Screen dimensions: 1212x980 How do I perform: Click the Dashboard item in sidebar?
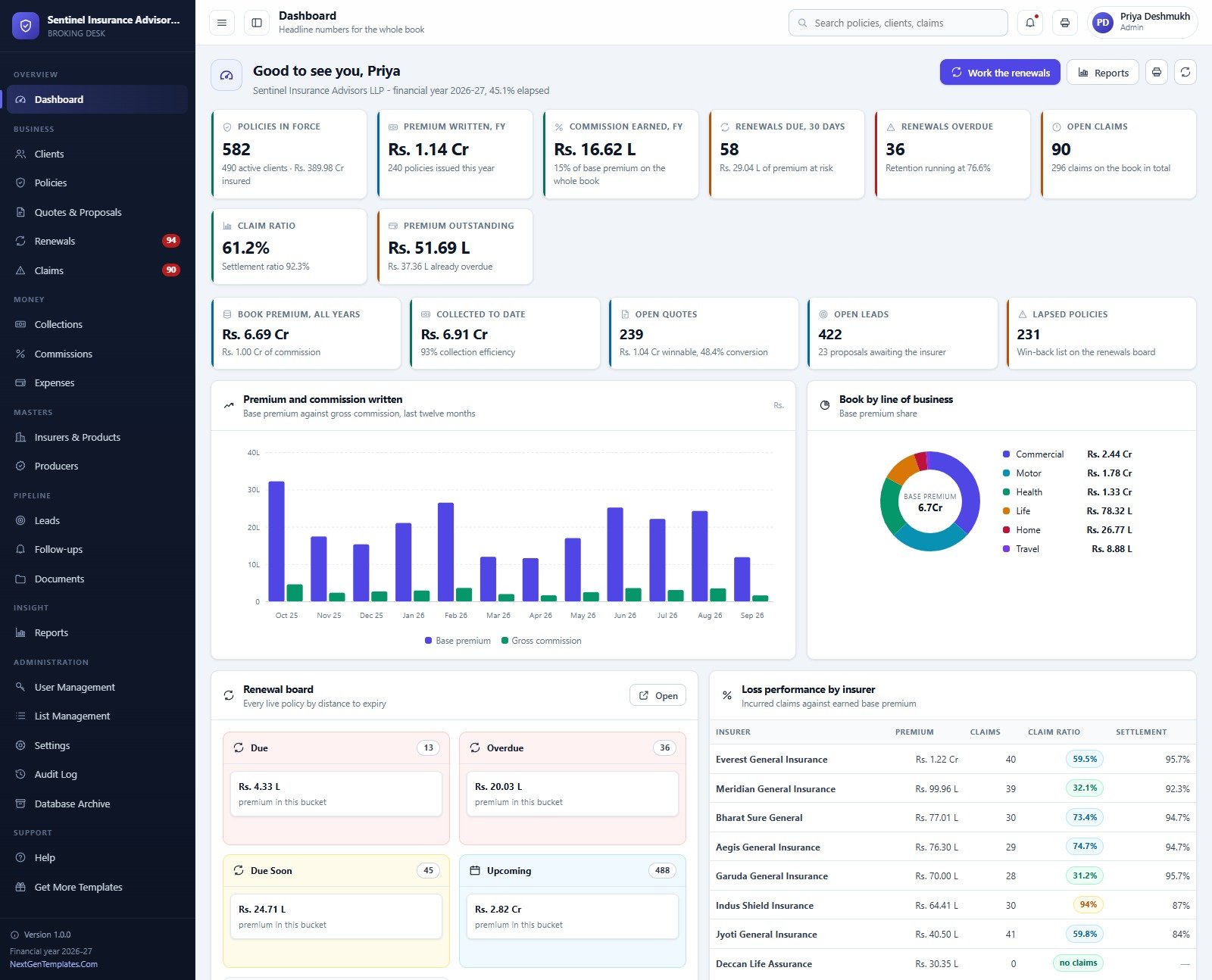pos(97,99)
